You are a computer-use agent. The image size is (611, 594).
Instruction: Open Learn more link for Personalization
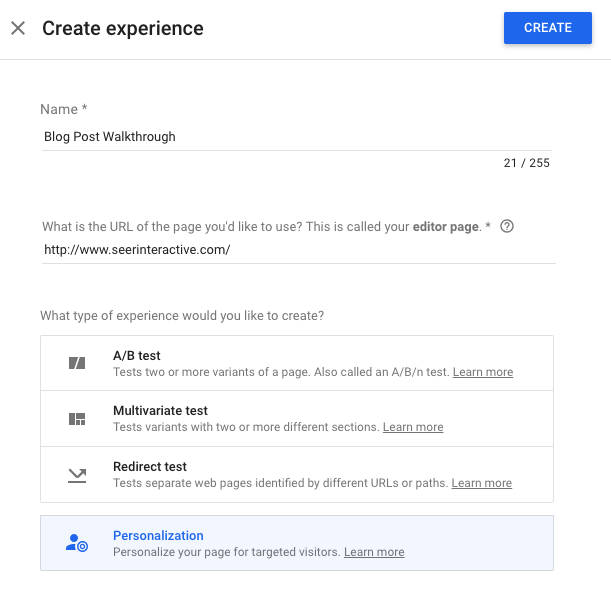click(374, 552)
